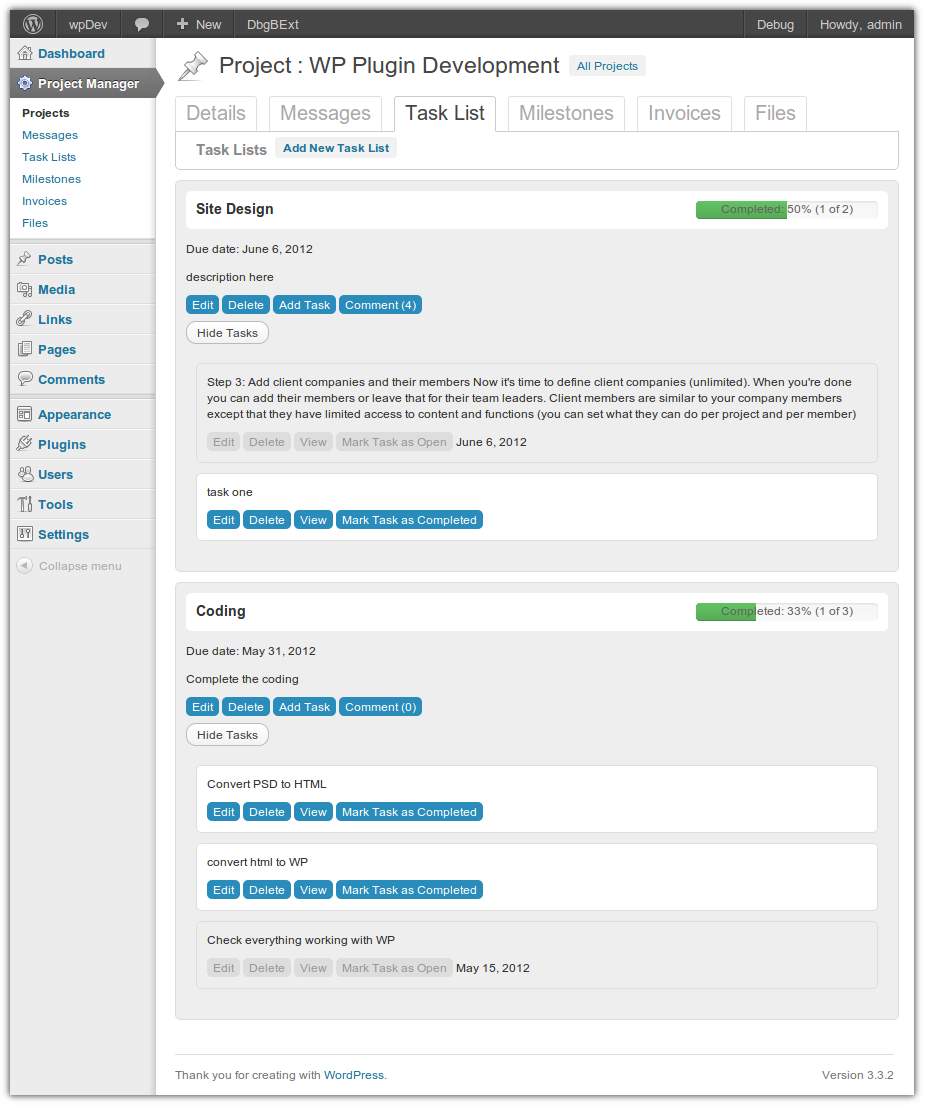The image size is (926, 1107).
Task: Mark 'task one' as Completed
Action: [x=409, y=520]
